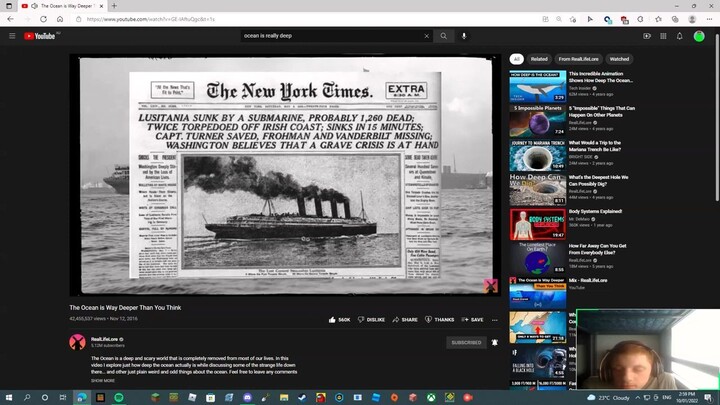Go to the browser home page
Viewport: 720px width, 405px height.
coord(60,19)
